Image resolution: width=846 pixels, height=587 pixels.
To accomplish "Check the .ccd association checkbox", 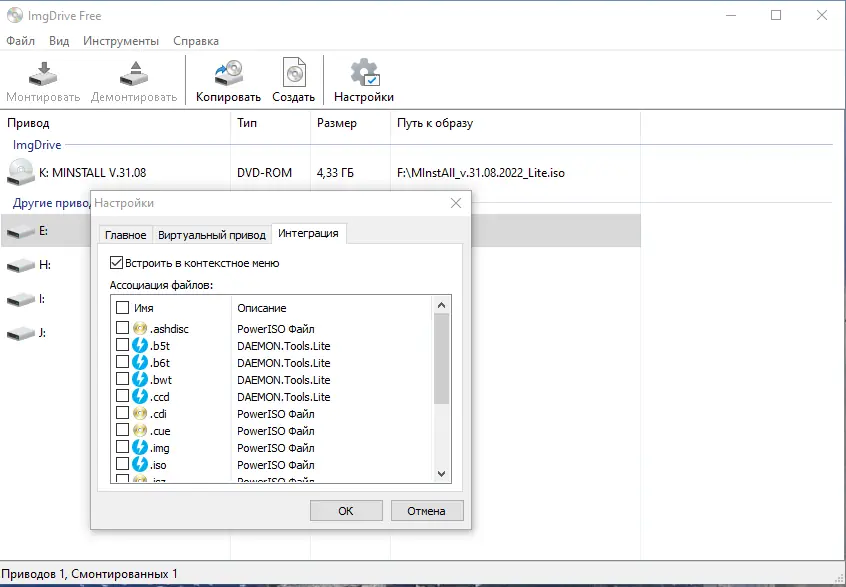I will click(122, 395).
